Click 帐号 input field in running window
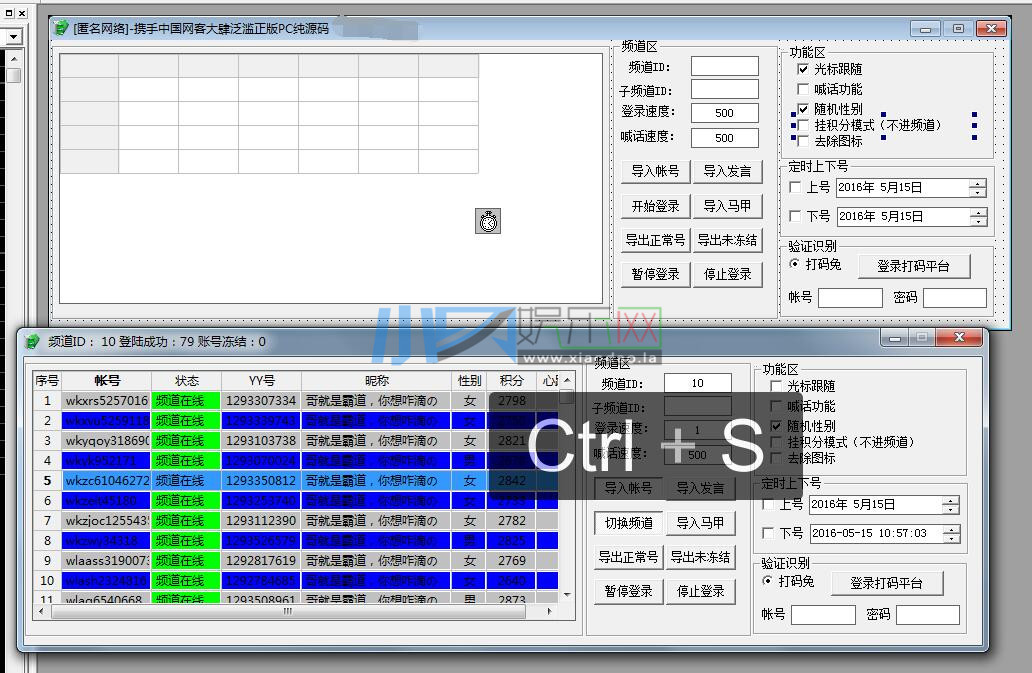Viewport: 1032px width, 673px height. (823, 615)
